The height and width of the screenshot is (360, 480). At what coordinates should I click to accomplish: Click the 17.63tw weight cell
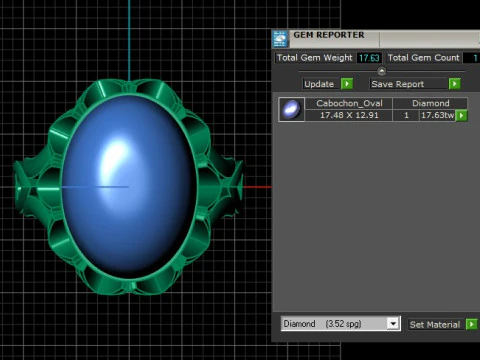tap(437, 115)
